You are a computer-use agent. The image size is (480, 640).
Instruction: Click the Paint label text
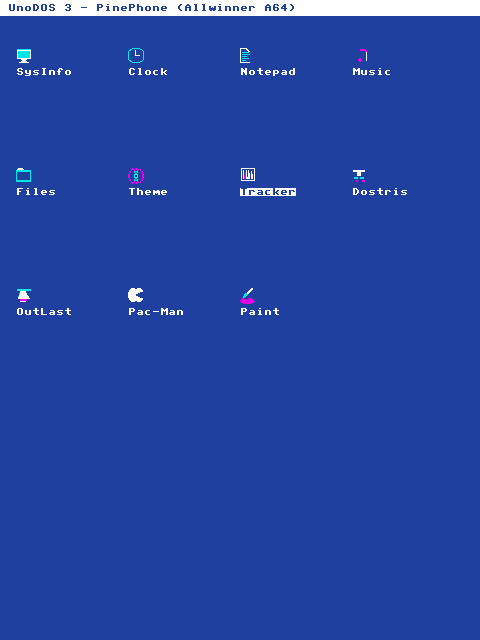pos(260,312)
